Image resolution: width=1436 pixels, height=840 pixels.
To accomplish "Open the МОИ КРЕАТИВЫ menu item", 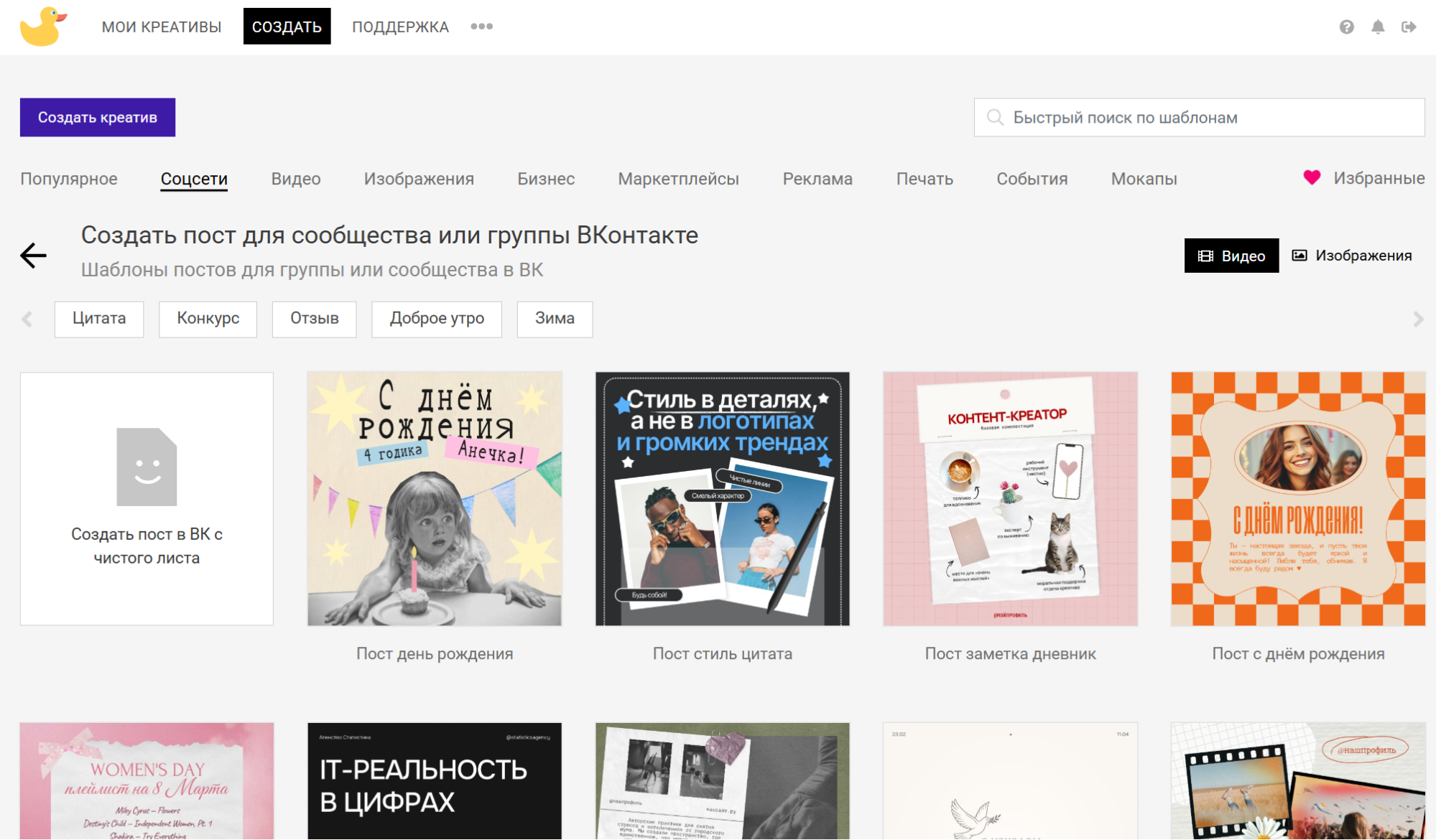I will pos(161,27).
